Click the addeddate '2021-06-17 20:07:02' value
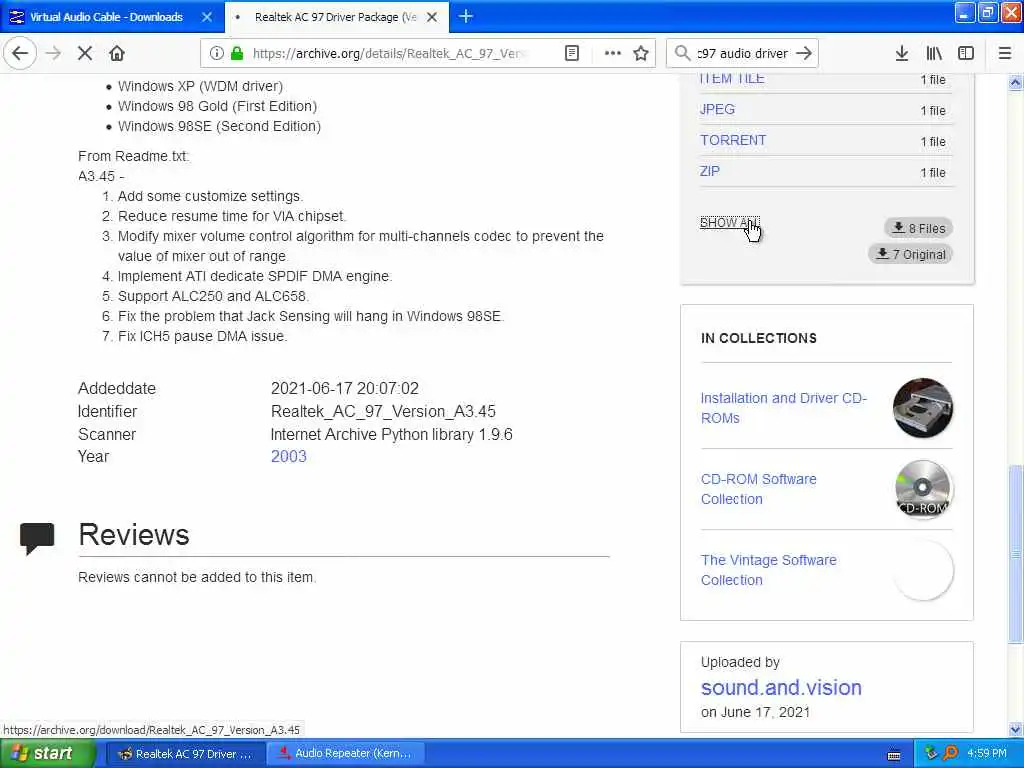The image size is (1024, 768). point(345,389)
